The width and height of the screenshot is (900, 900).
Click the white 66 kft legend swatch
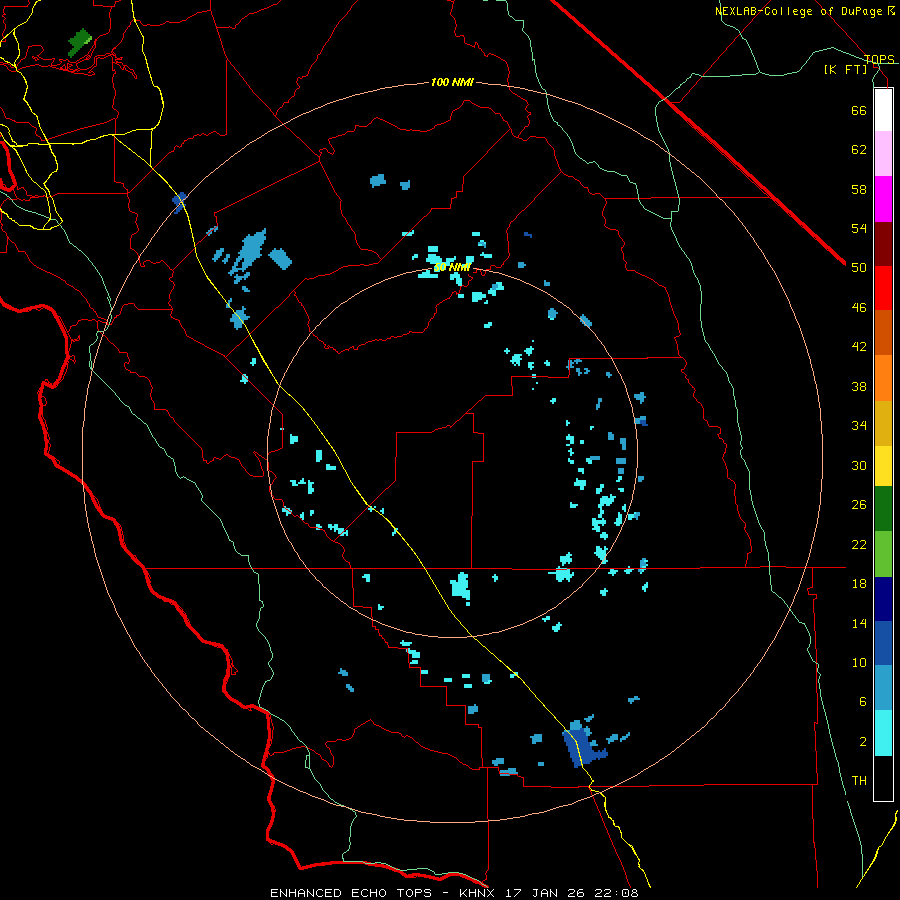point(883,110)
